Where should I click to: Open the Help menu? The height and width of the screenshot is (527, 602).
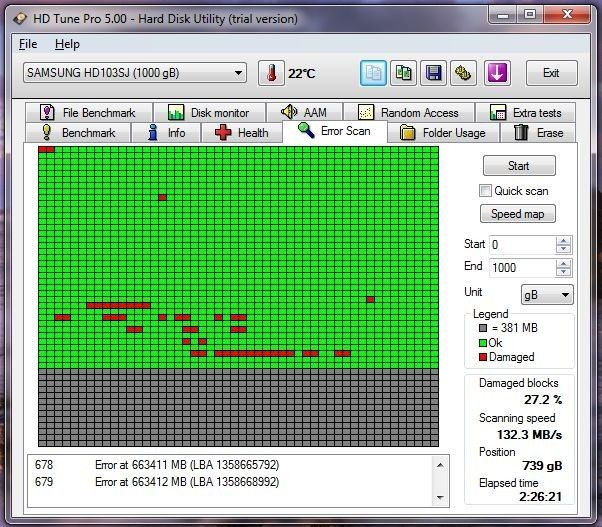pyautogui.click(x=67, y=44)
